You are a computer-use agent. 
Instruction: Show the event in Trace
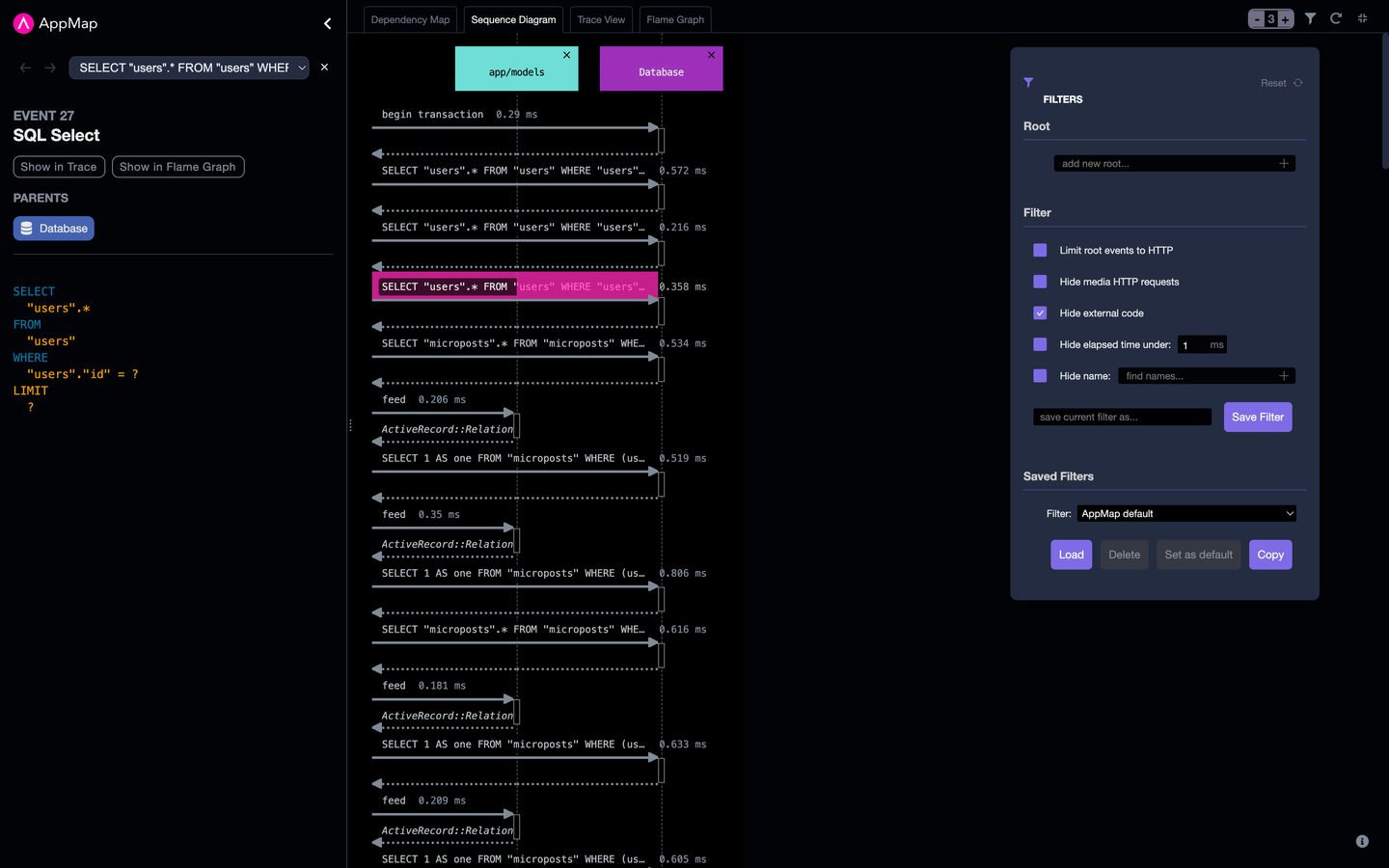[59, 167]
